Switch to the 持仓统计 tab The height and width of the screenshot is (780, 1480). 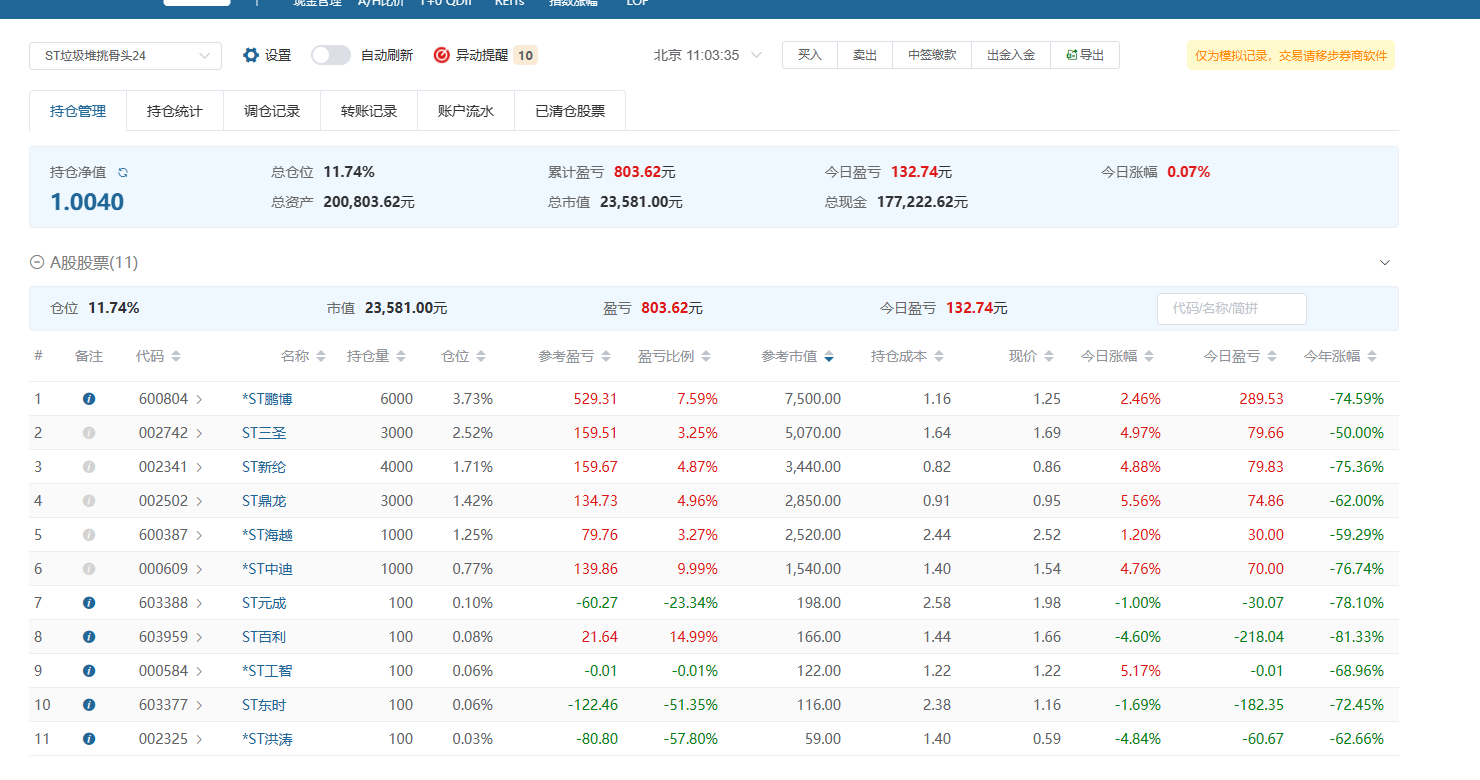(x=175, y=111)
